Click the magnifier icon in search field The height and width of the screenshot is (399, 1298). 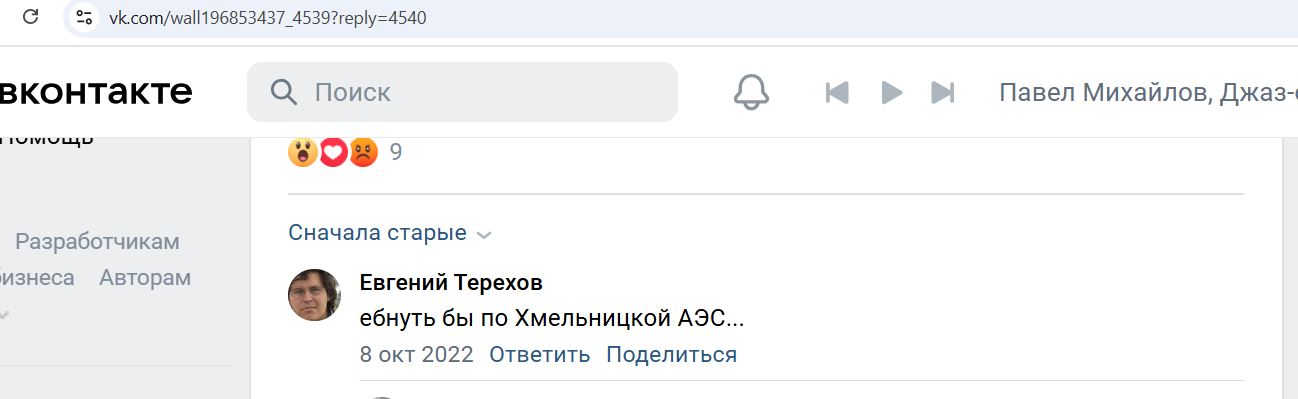click(x=285, y=93)
